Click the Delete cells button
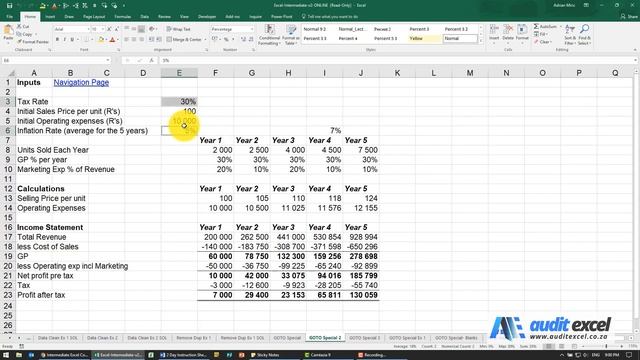 [x=508, y=34]
